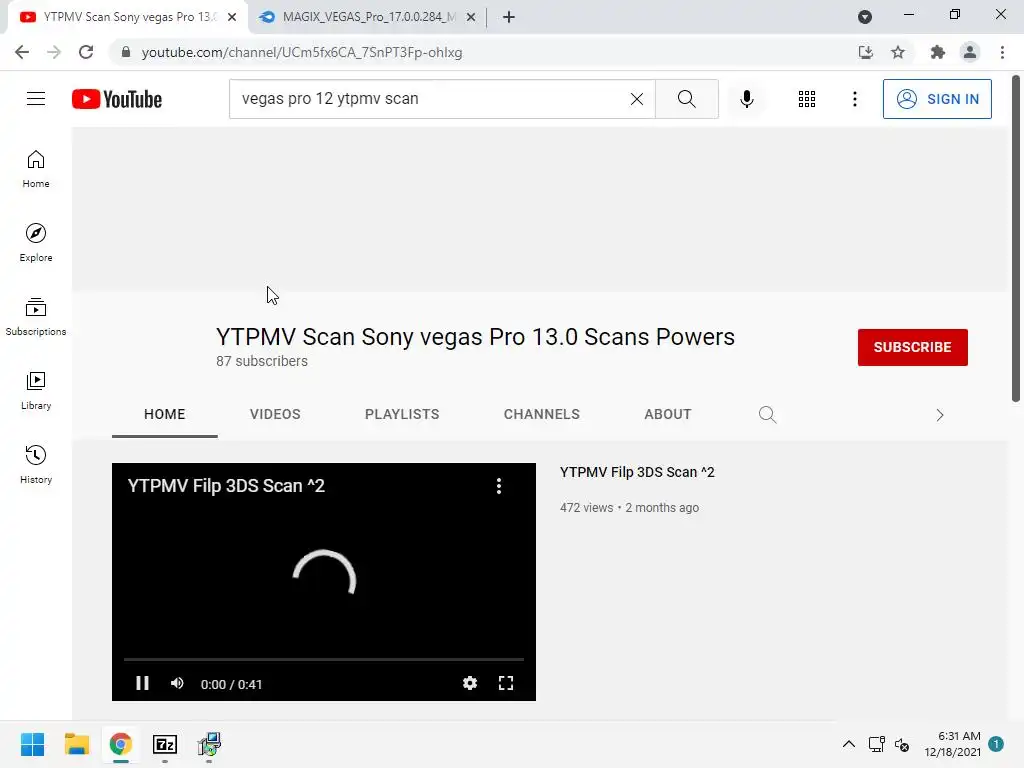Search within the channel magnifier icon
This screenshot has height=768, width=1024.
pos(767,415)
